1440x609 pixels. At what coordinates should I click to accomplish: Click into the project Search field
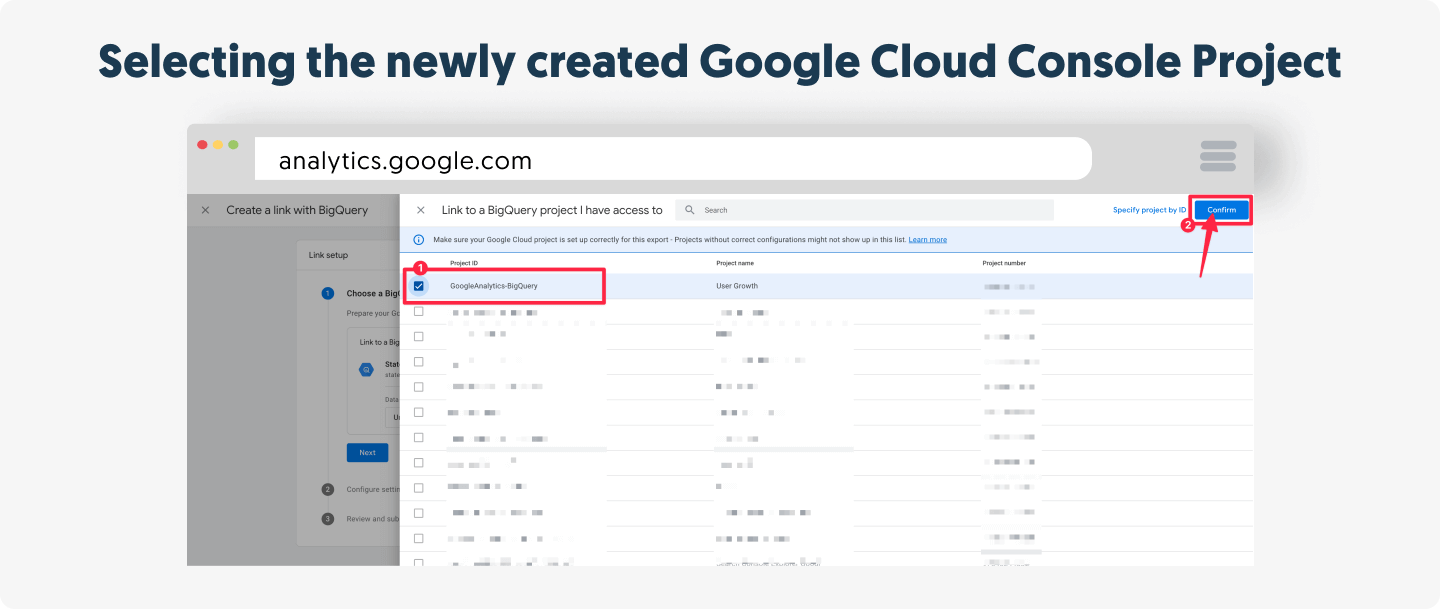[x=870, y=210]
